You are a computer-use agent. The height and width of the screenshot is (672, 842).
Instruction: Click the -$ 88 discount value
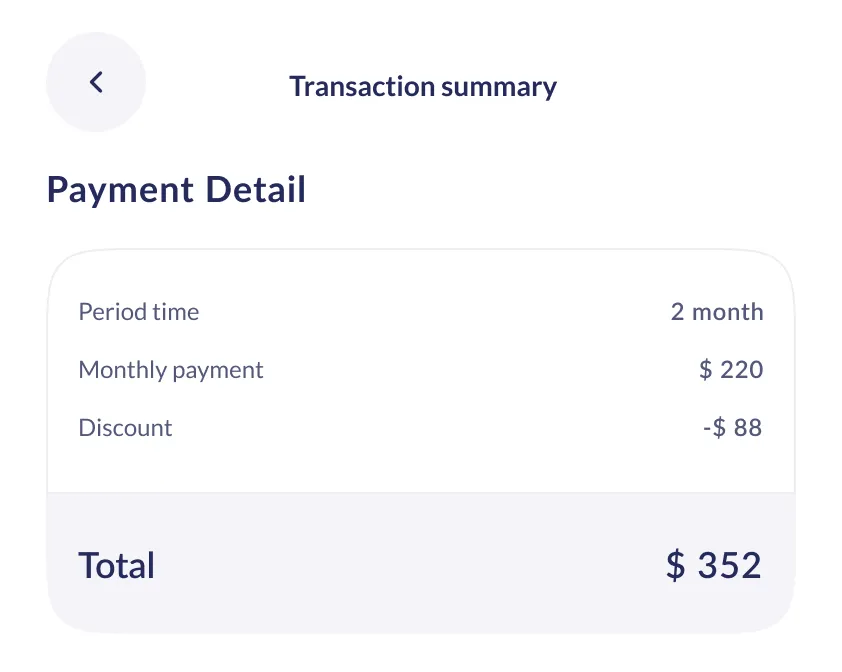(731, 428)
